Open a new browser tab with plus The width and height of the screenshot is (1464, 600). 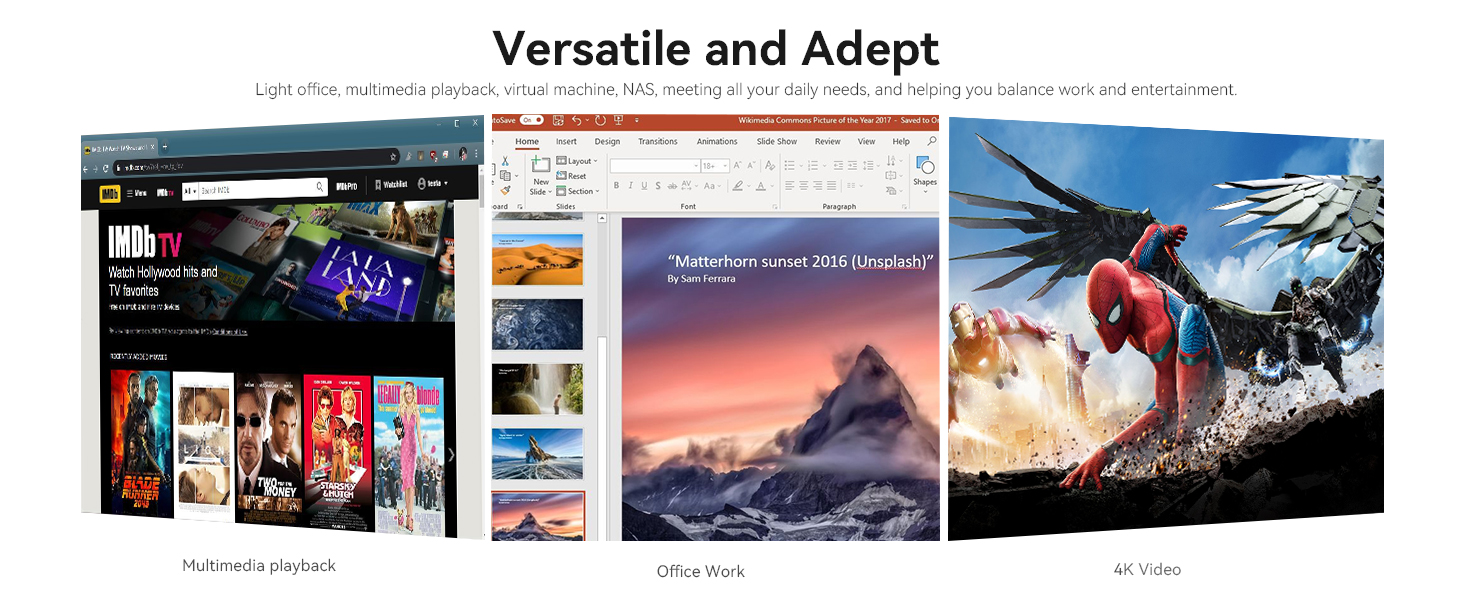[165, 147]
